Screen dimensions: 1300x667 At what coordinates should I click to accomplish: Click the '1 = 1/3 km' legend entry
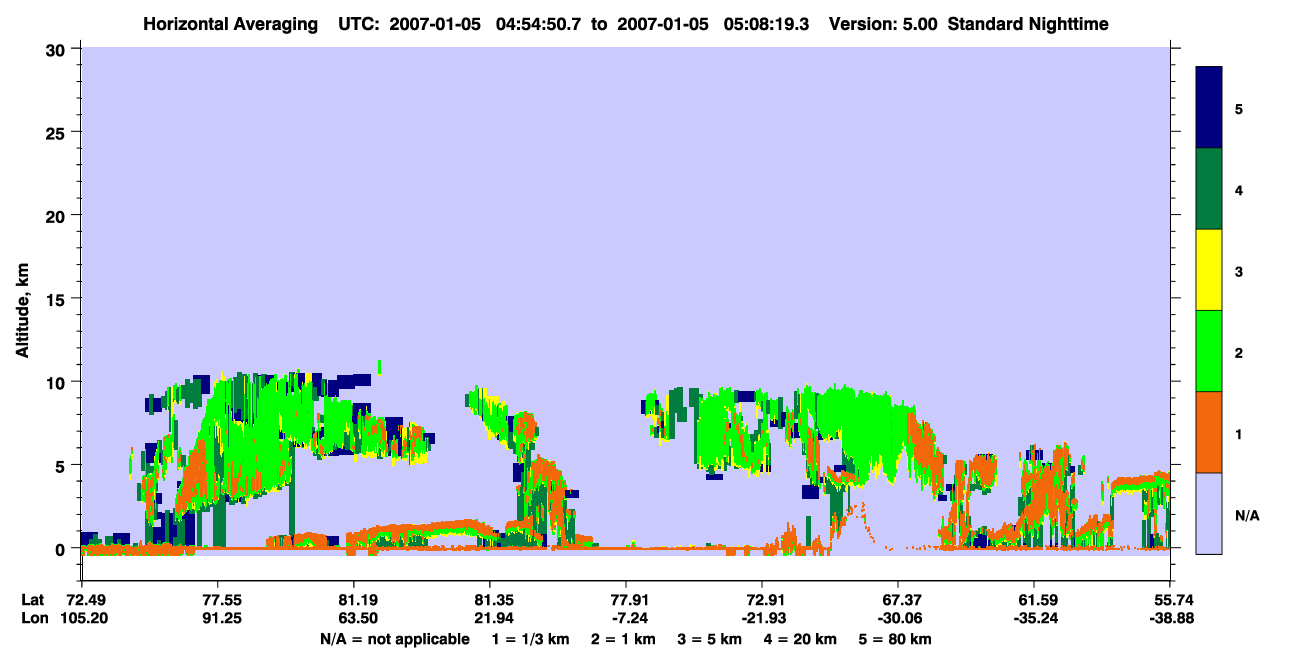(x=532, y=639)
